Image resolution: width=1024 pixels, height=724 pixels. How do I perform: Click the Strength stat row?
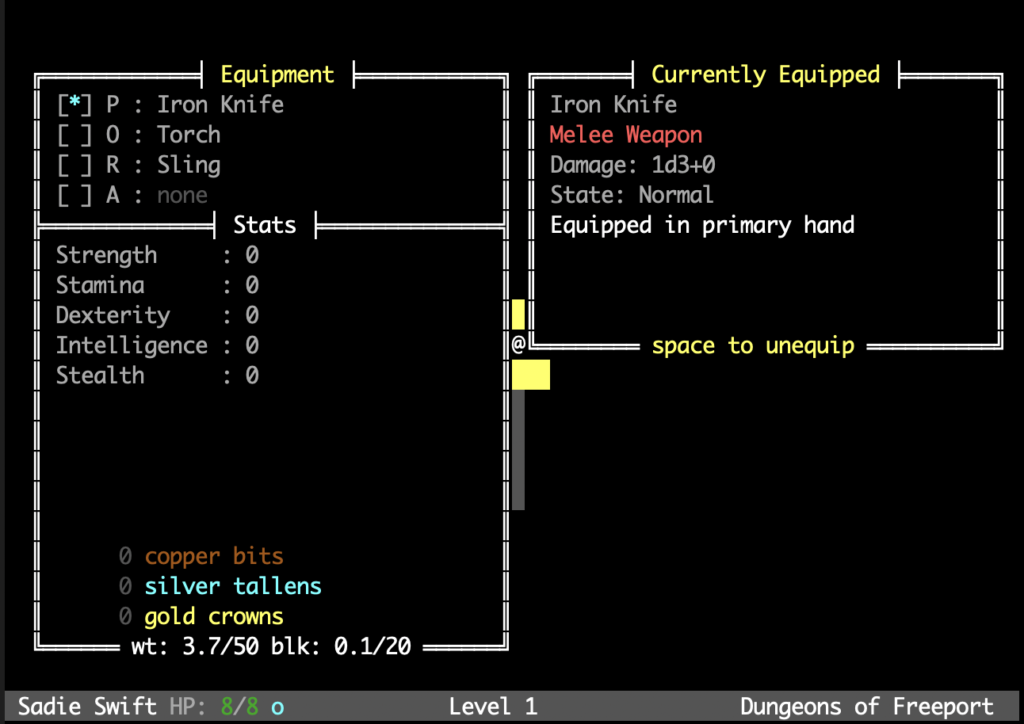(x=157, y=255)
